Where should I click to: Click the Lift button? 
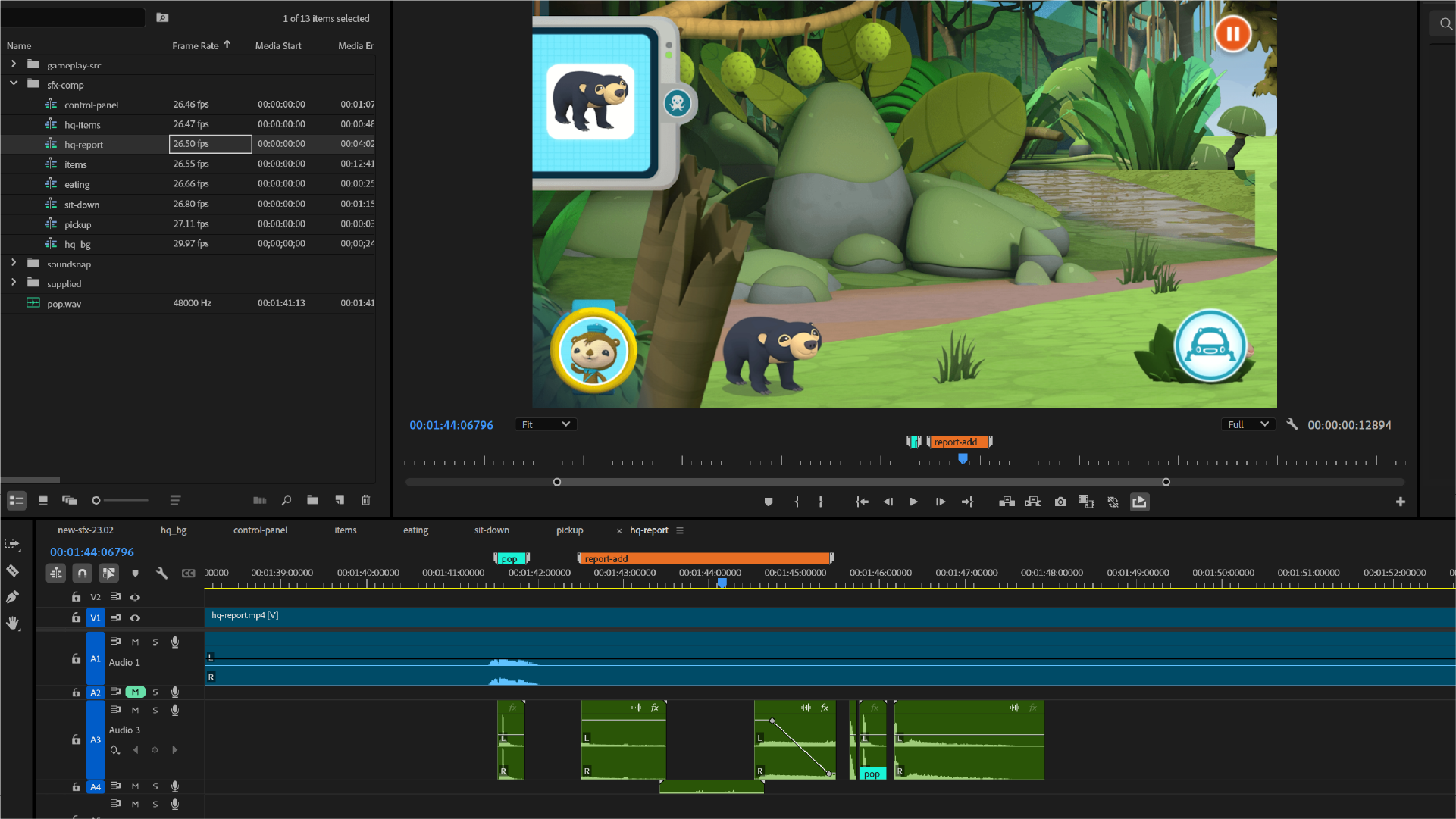(1007, 502)
